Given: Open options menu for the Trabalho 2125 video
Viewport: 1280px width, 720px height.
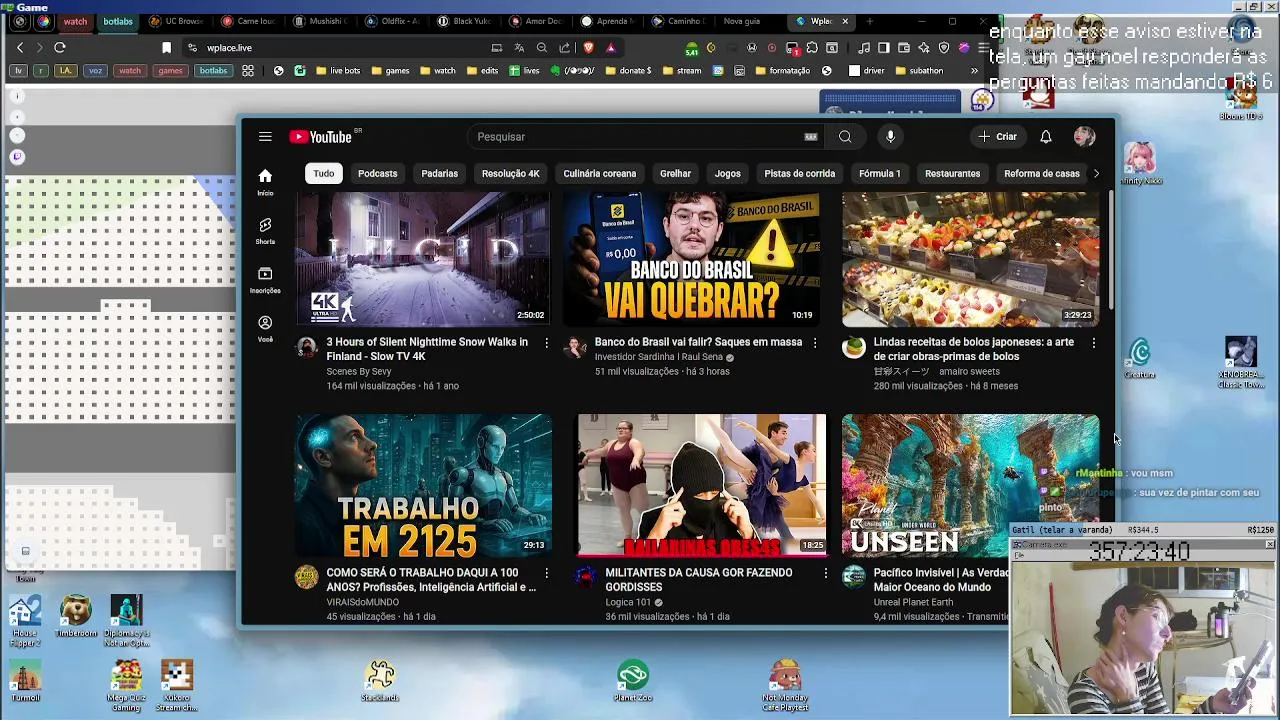Looking at the screenshot, I should 546,573.
